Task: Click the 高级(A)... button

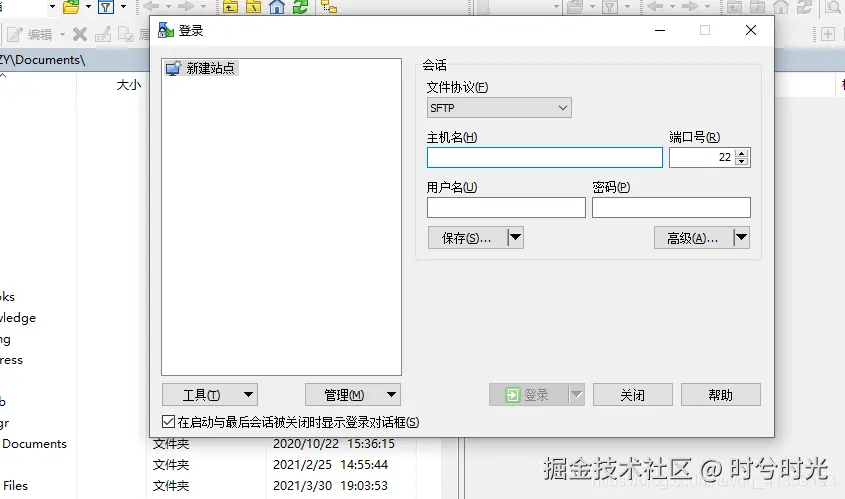Action: 694,237
